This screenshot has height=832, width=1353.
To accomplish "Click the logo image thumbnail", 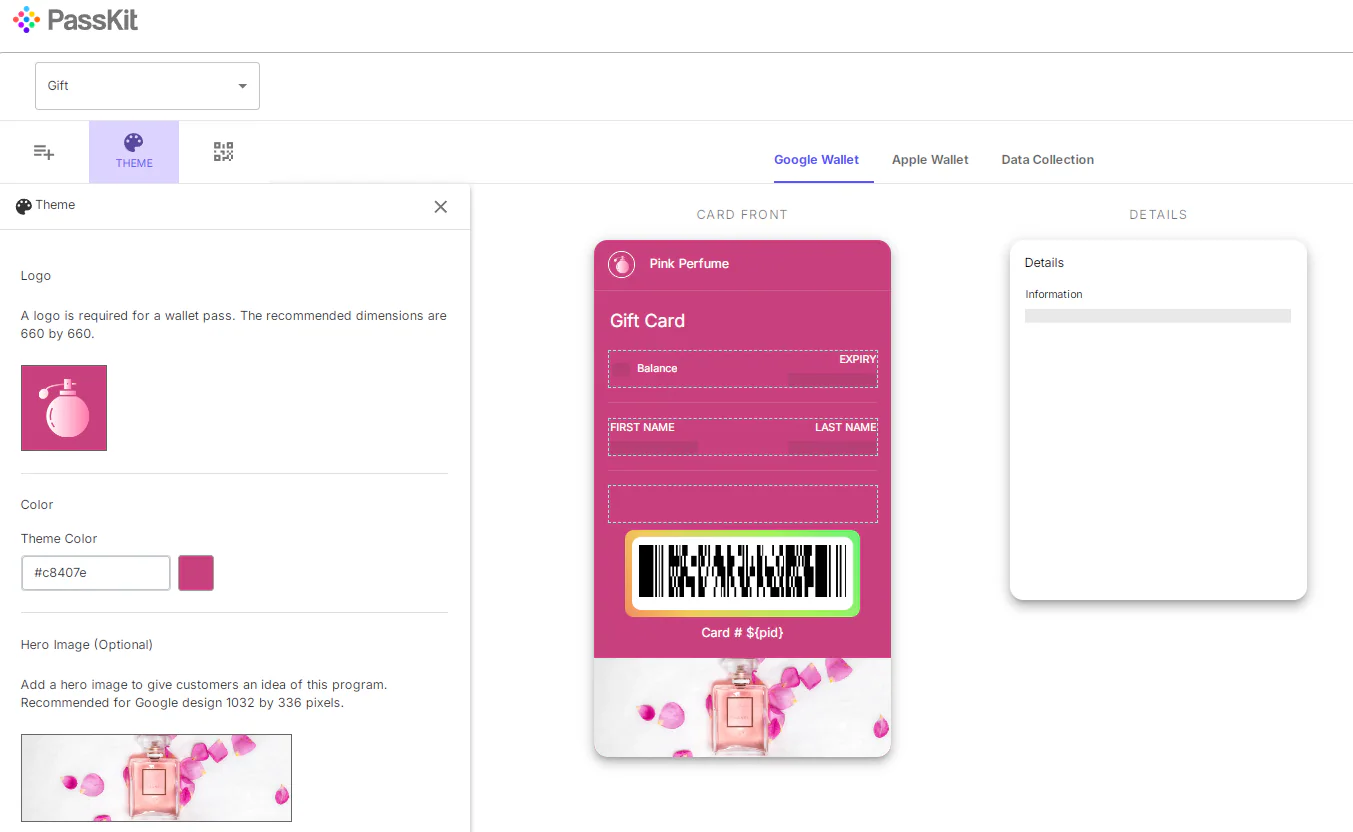I will (x=64, y=408).
